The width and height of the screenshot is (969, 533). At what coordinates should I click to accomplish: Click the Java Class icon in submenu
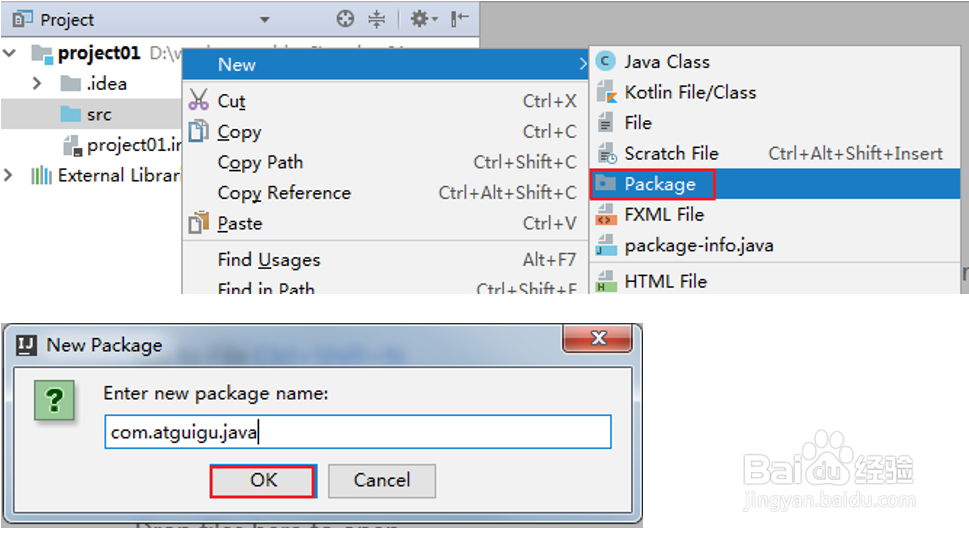[605, 62]
